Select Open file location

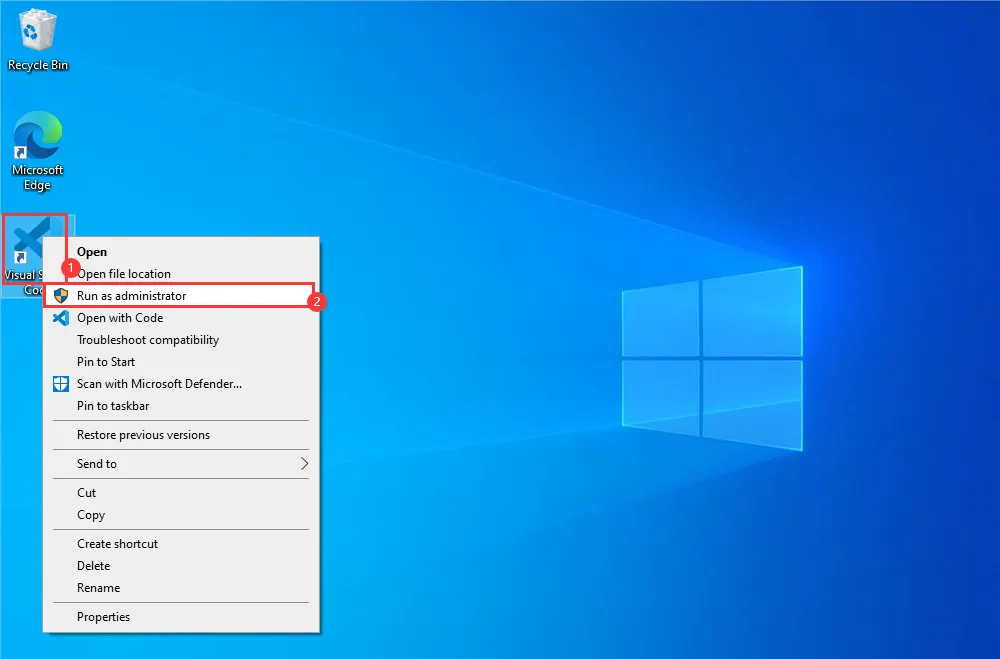125,274
